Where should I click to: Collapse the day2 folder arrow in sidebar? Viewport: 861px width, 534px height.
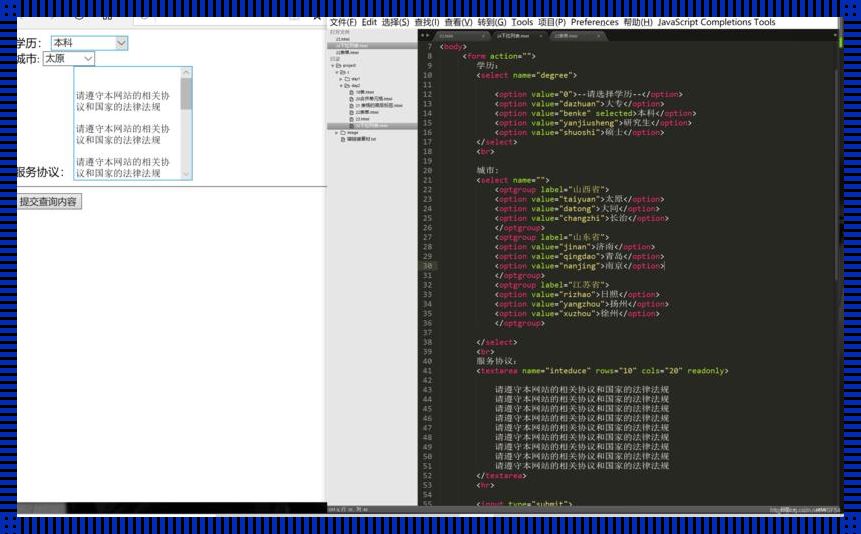(x=341, y=86)
